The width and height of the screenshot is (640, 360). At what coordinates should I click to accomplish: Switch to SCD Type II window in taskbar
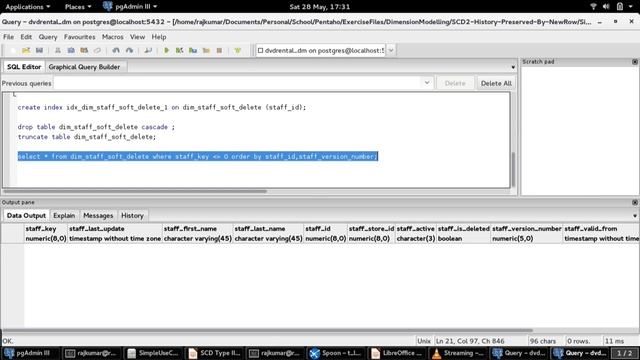(213, 353)
